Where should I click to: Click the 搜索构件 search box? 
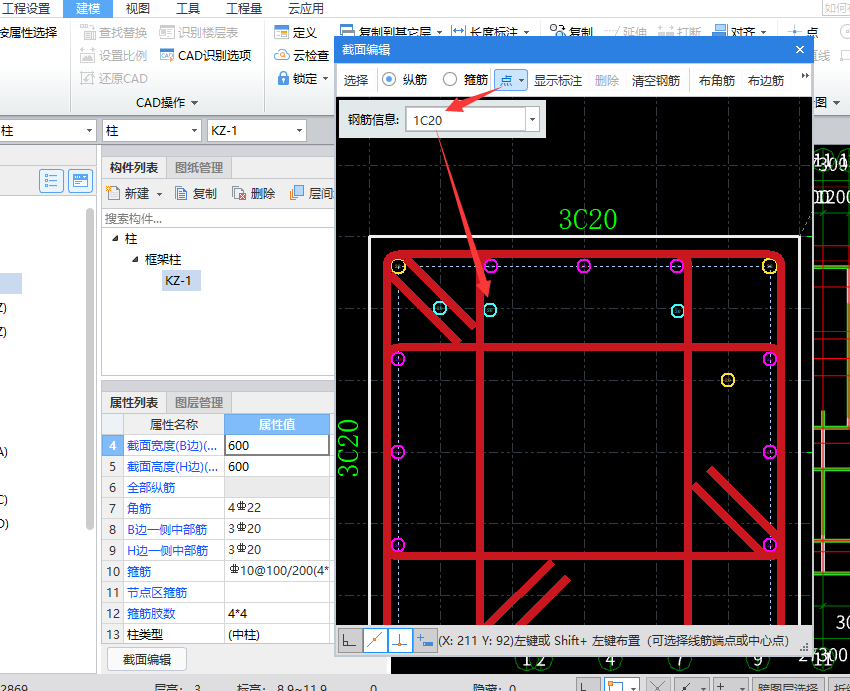(218, 218)
